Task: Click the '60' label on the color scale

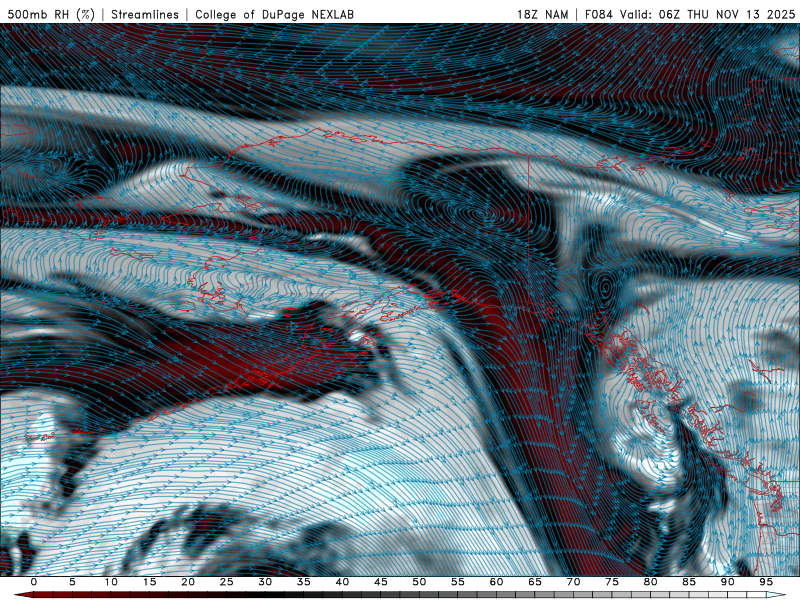Action: point(496,582)
